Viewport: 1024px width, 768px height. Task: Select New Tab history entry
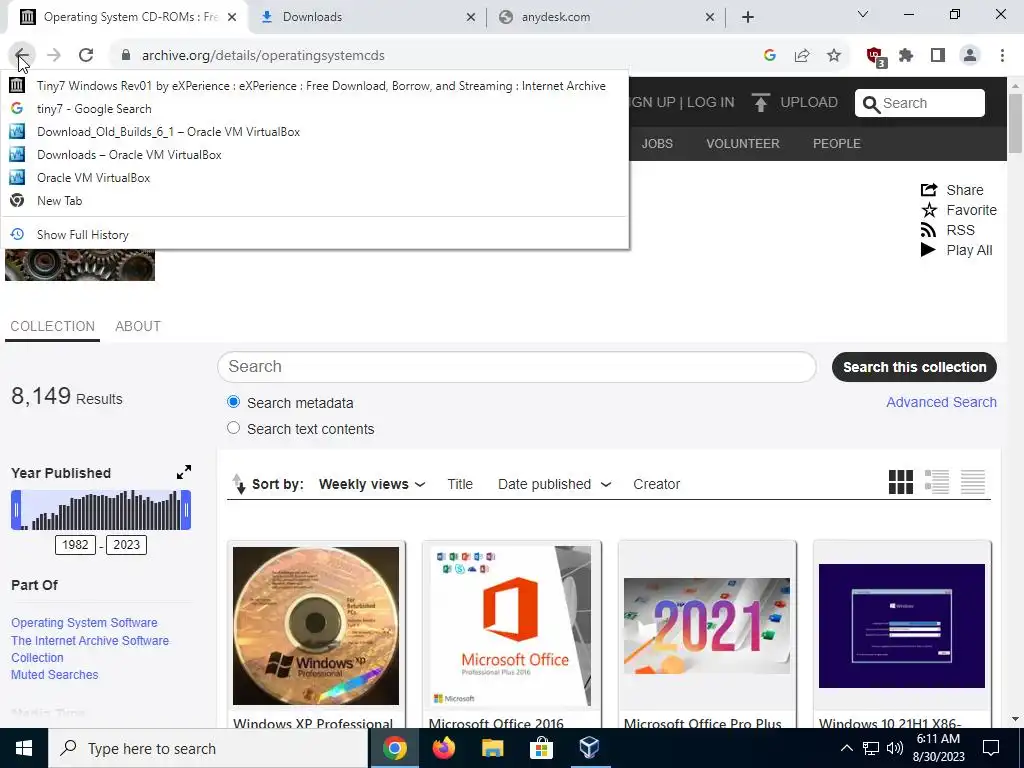pyautogui.click(x=314, y=200)
